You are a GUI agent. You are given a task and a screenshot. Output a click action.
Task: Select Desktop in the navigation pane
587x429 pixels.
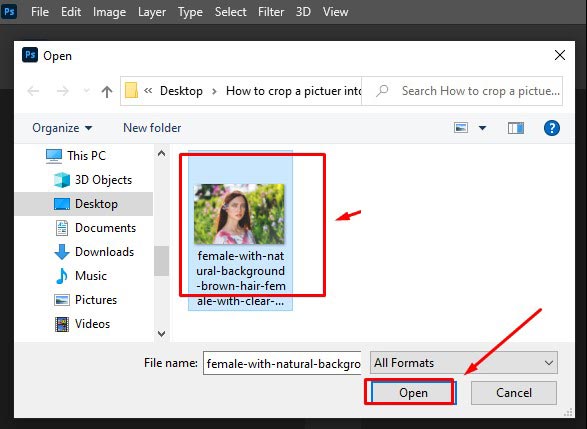tap(83, 204)
